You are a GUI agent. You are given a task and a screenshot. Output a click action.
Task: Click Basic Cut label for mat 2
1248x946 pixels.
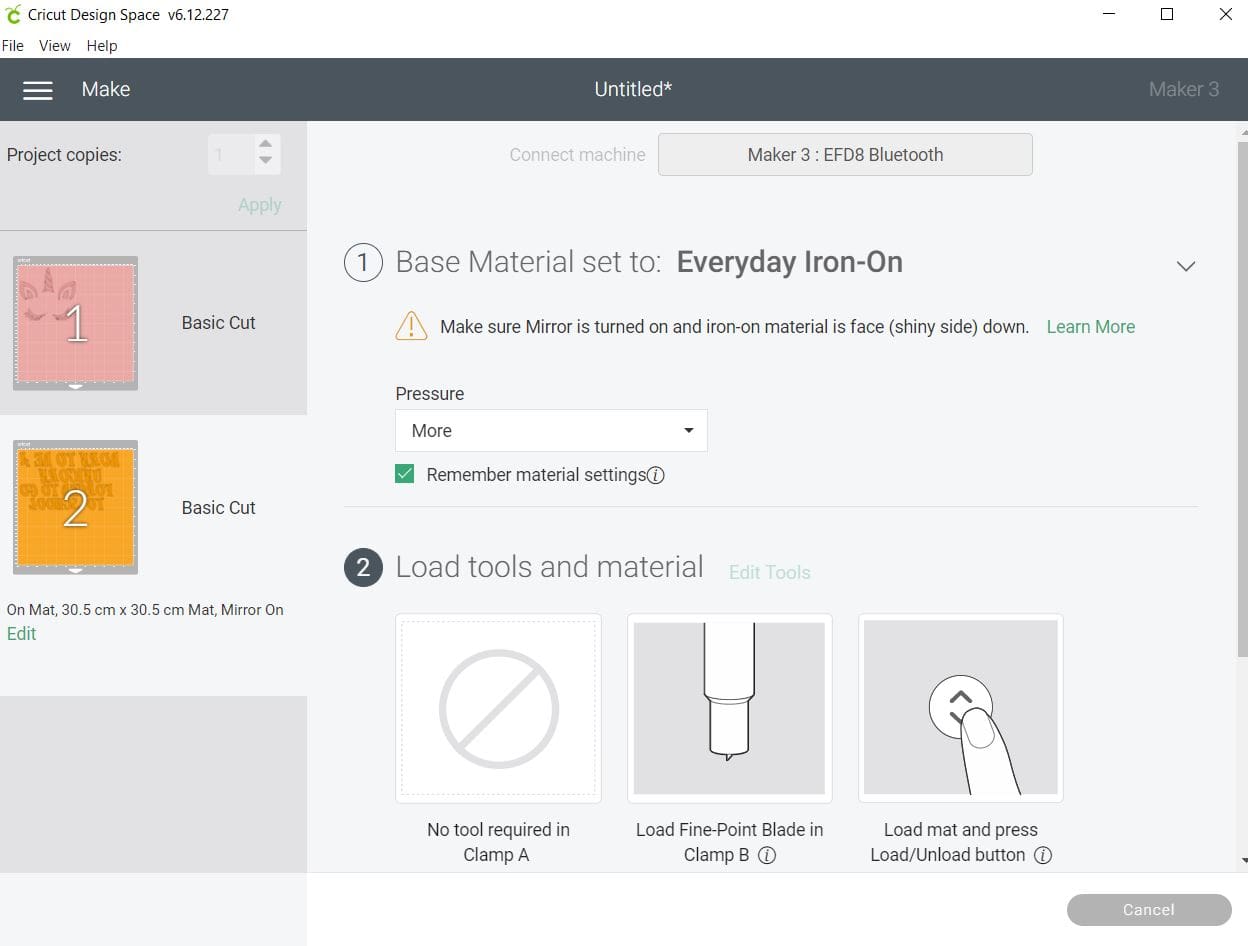pos(219,508)
